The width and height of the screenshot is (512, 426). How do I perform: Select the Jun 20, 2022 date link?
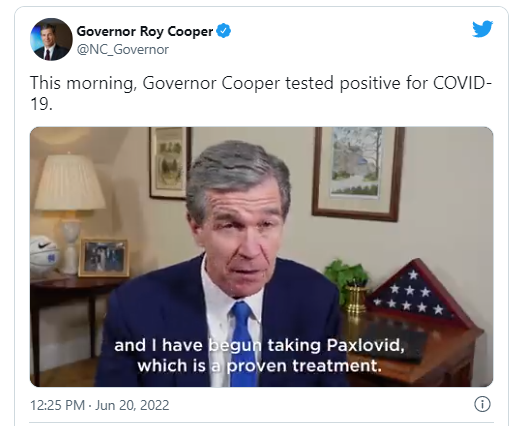(x=132, y=405)
